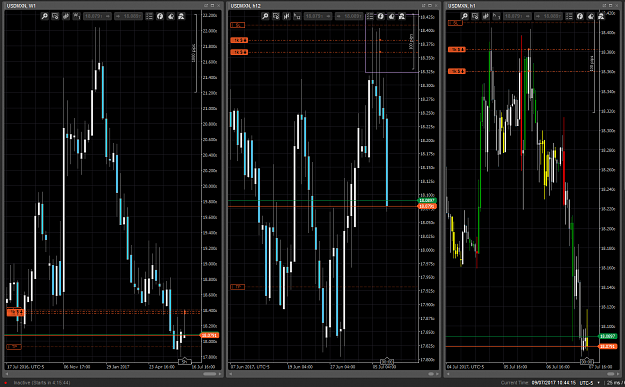
Task: Click zoom magnifier icon in h12 chart
Action: coord(265,16)
